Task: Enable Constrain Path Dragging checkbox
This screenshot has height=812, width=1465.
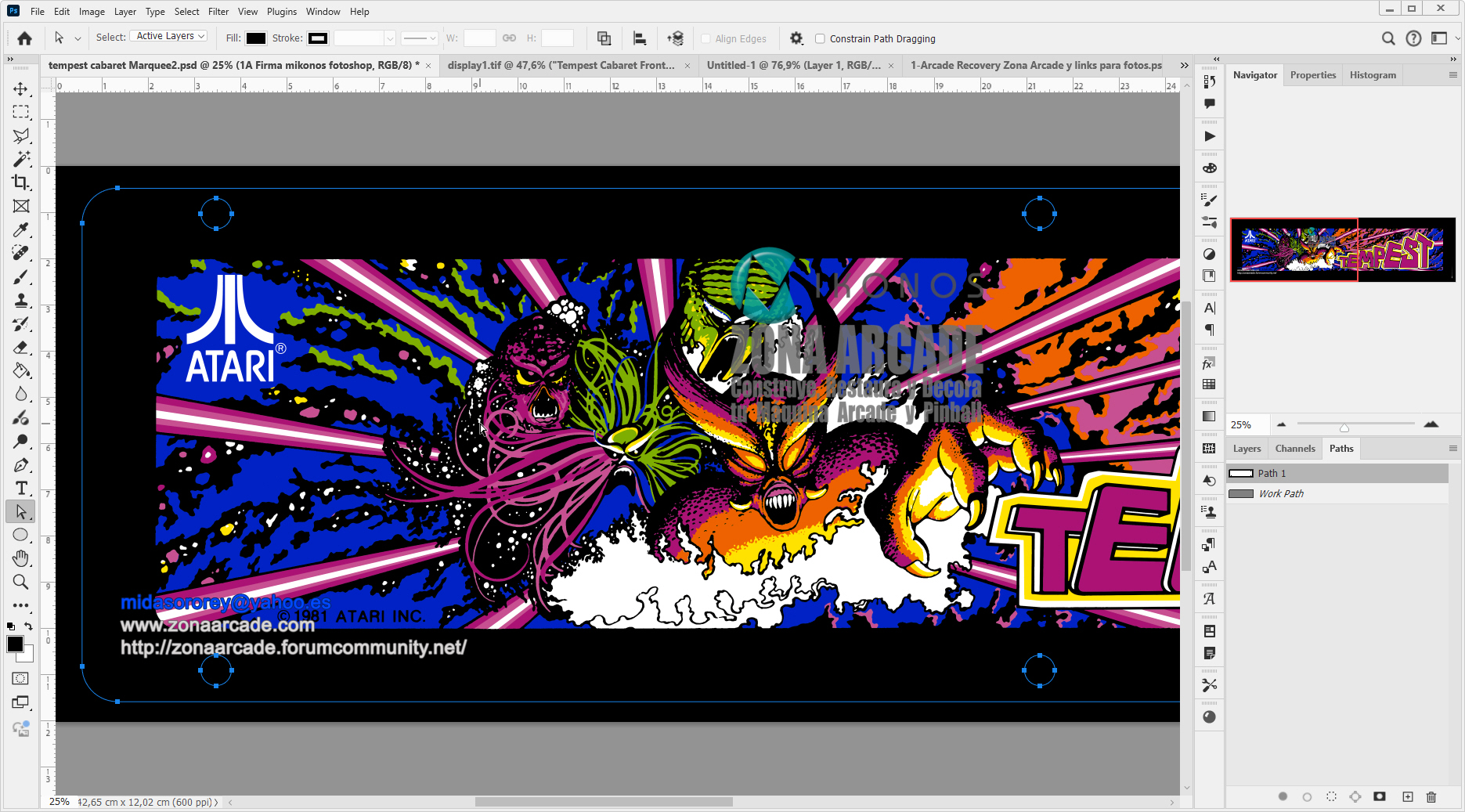Action: tap(820, 38)
